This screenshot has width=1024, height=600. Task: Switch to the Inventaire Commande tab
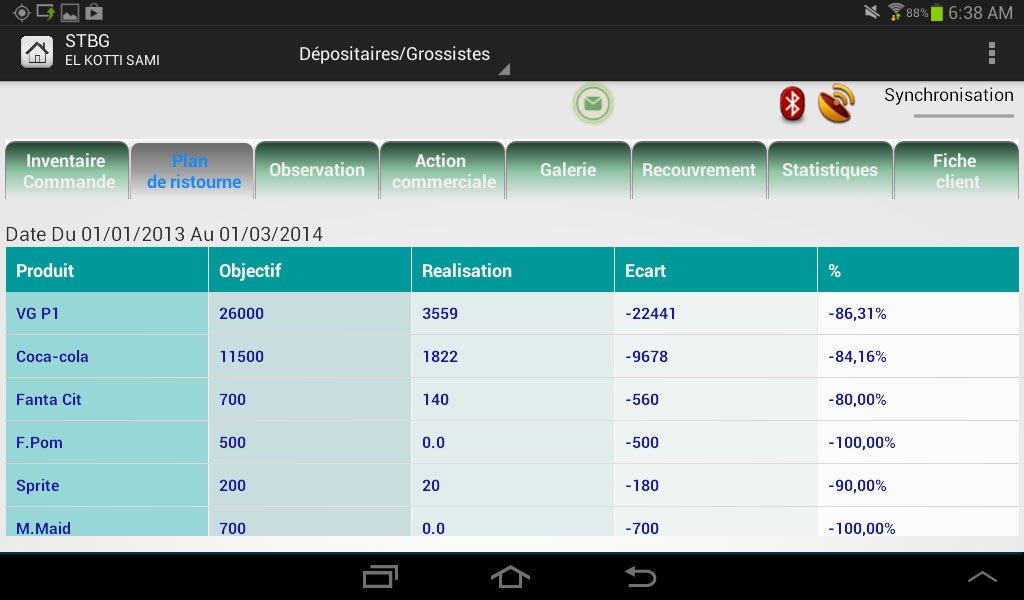(x=69, y=171)
